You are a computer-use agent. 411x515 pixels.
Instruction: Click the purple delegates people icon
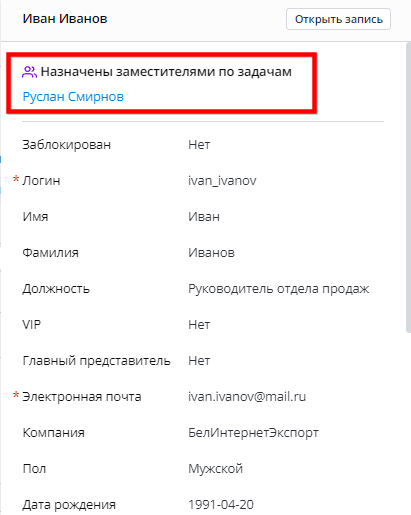click(x=29, y=72)
